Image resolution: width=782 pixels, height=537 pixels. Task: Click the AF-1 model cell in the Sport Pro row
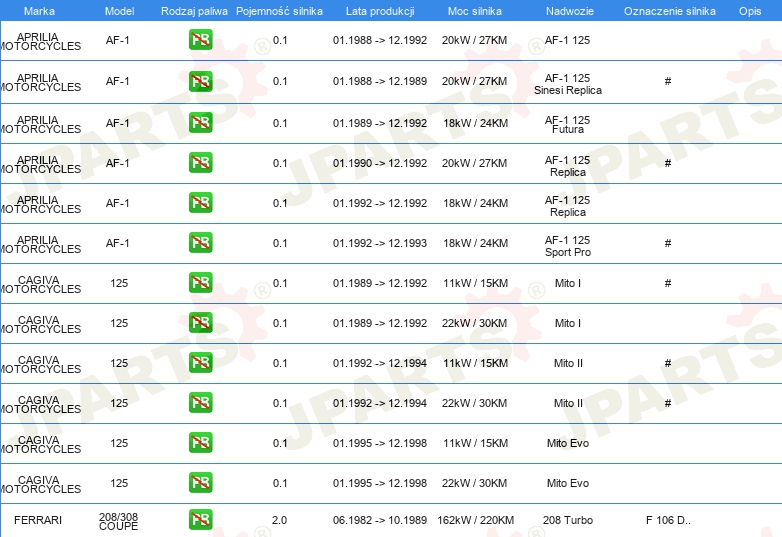coord(118,243)
